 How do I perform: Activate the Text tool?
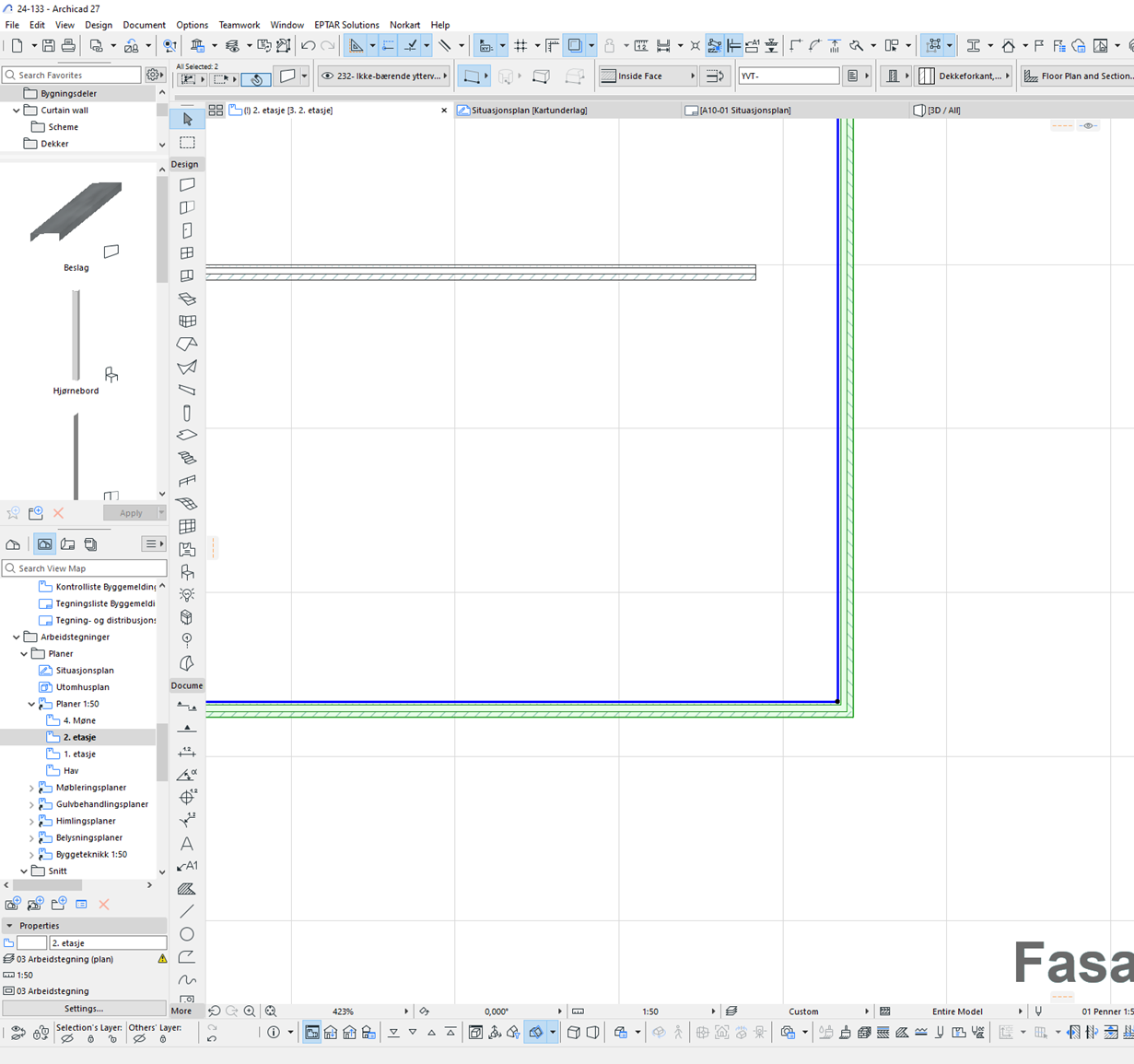click(x=187, y=844)
